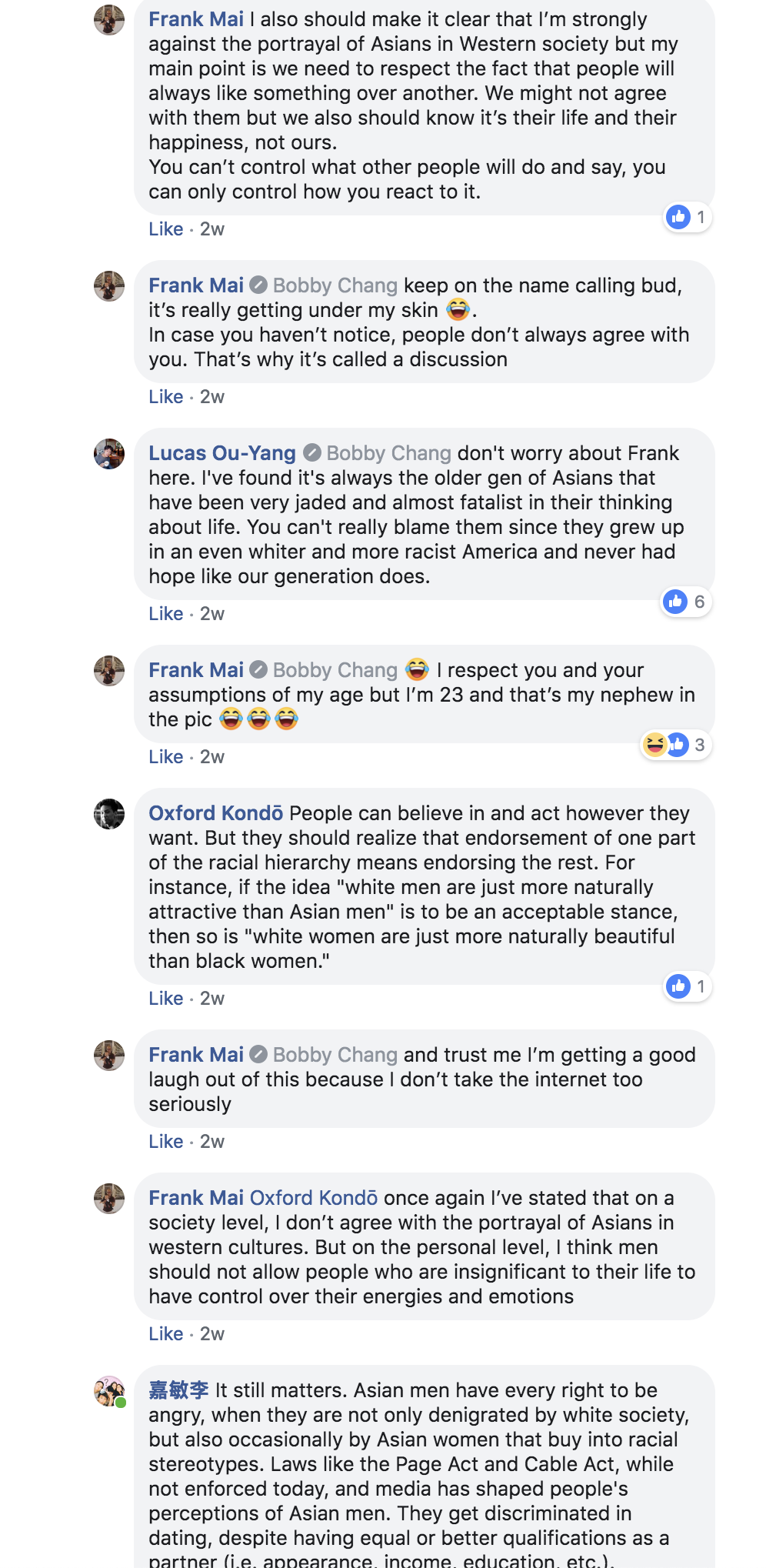The height and width of the screenshot is (1568, 766).
Task: Click reply badge in Frank's good-laugh comment
Action: (258, 1054)
